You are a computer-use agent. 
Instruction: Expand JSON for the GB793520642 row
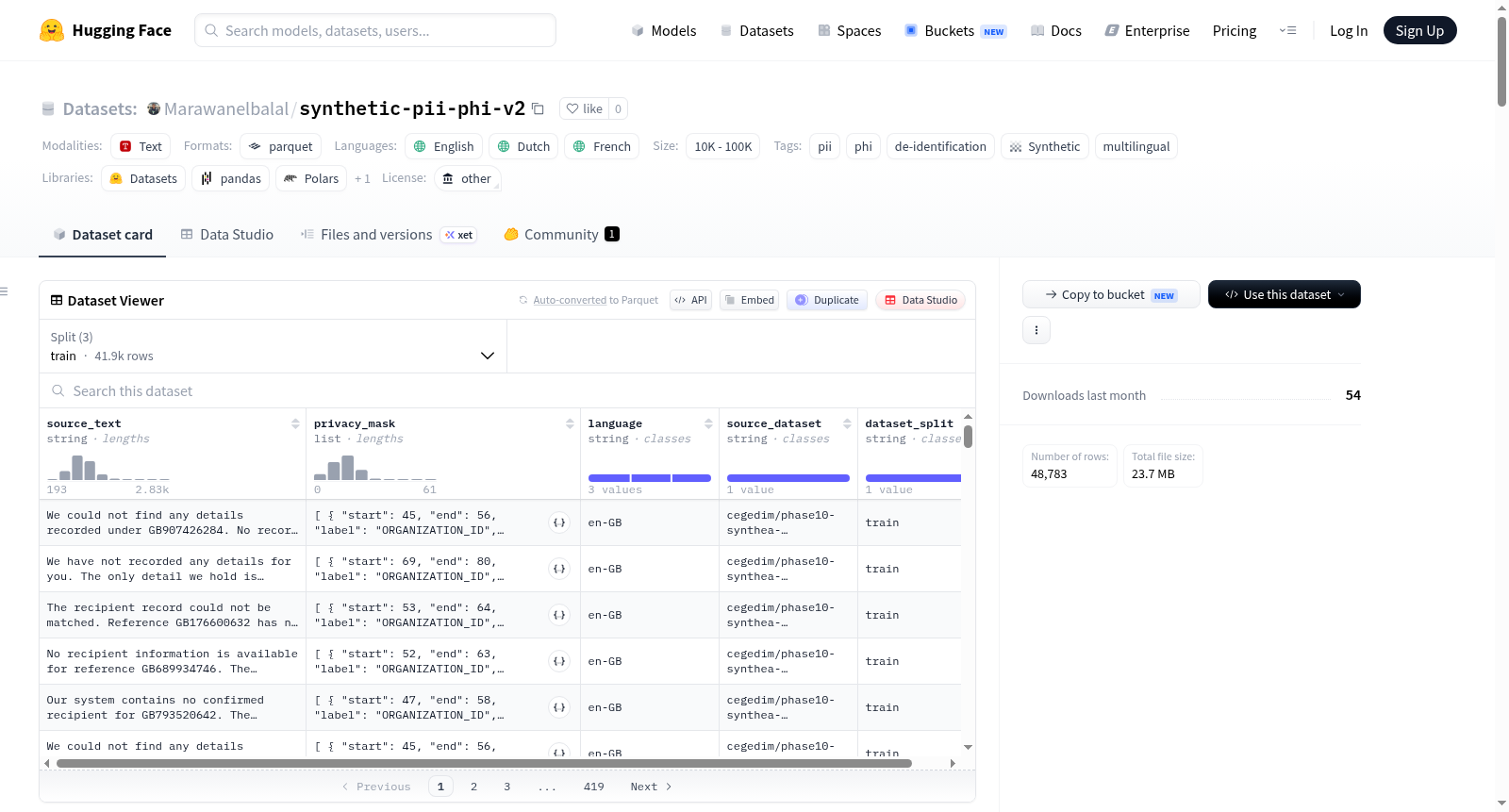tap(559, 707)
